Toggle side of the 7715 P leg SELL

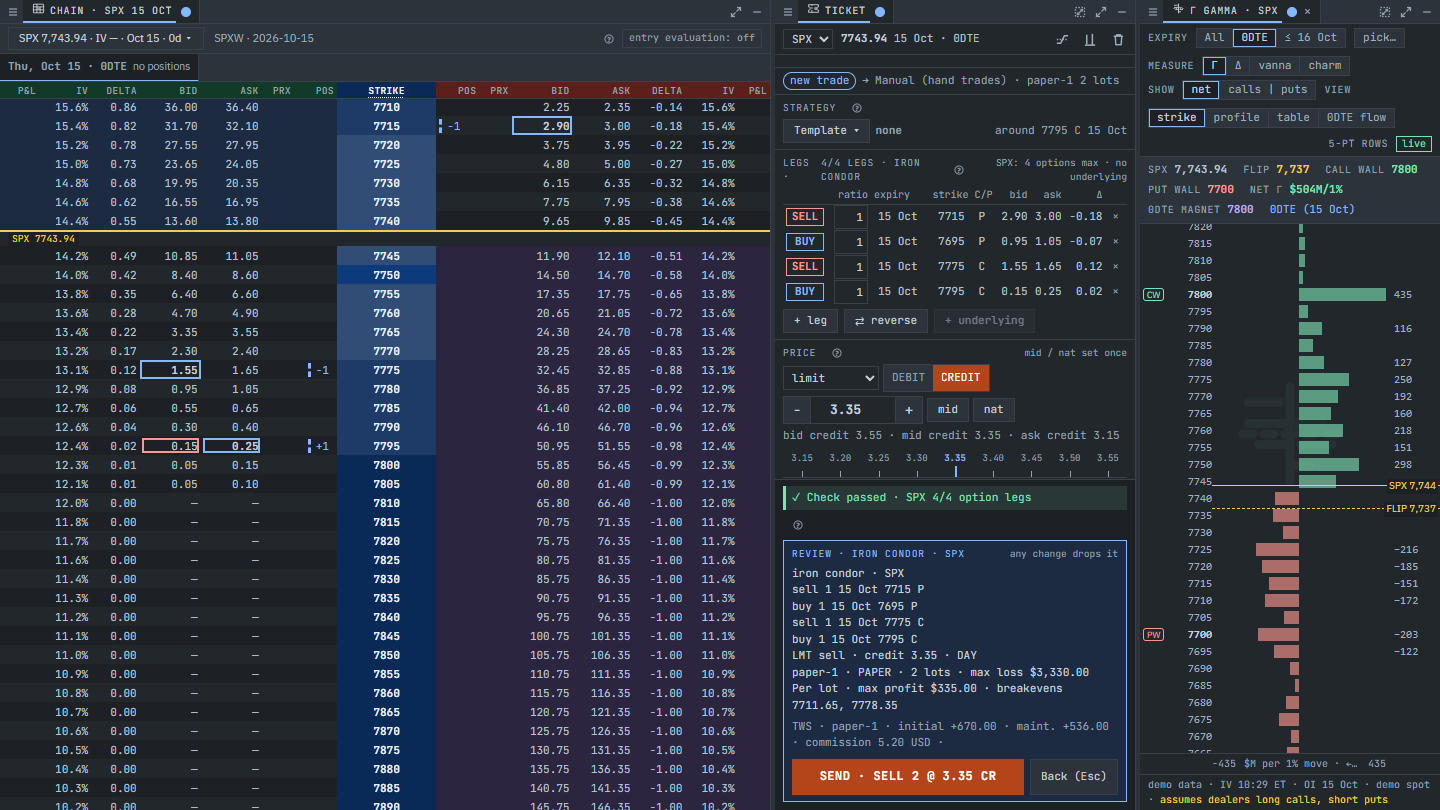point(805,217)
